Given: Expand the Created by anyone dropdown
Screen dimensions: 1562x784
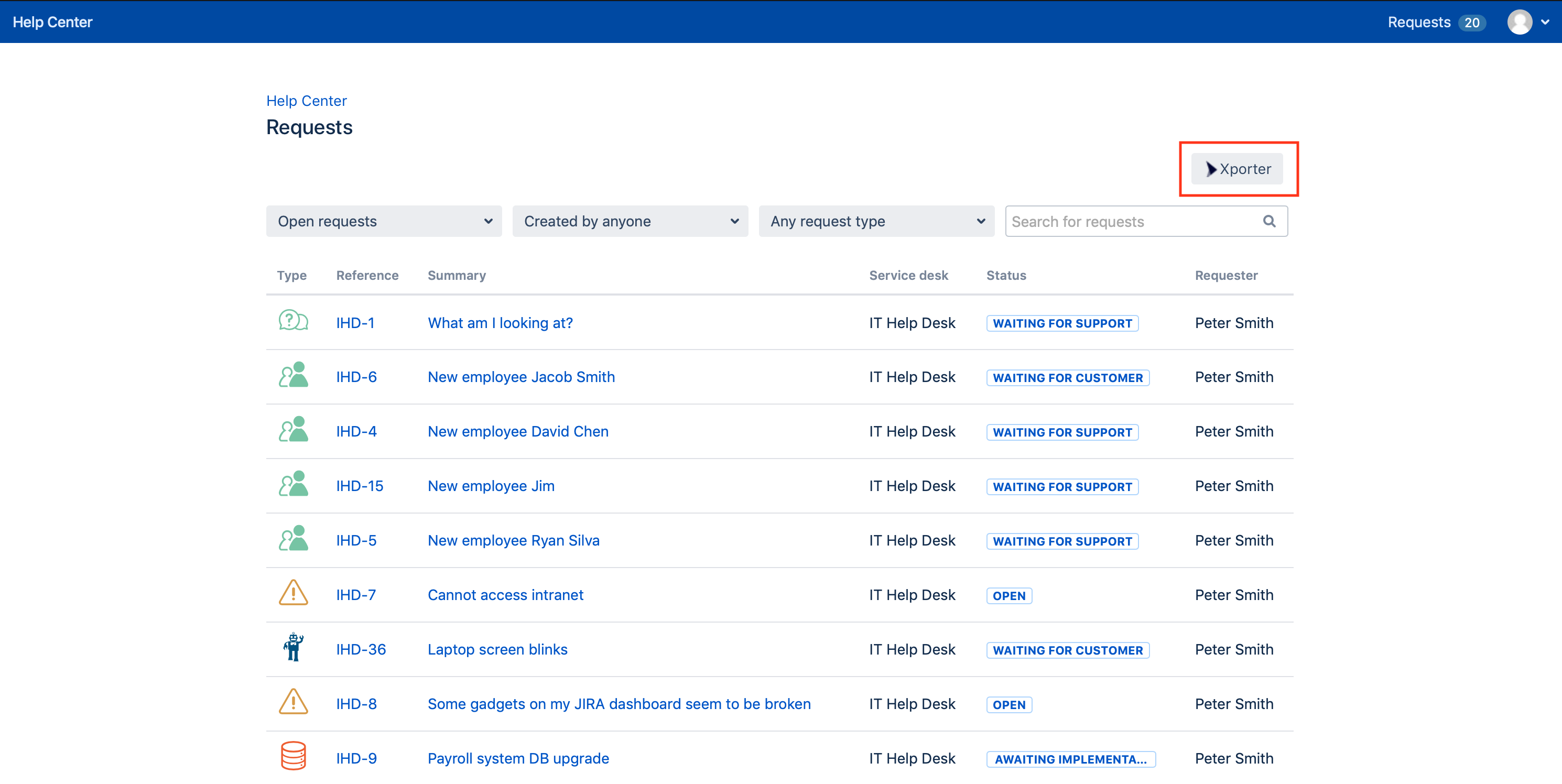Looking at the screenshot, I should tap(630, 221).
